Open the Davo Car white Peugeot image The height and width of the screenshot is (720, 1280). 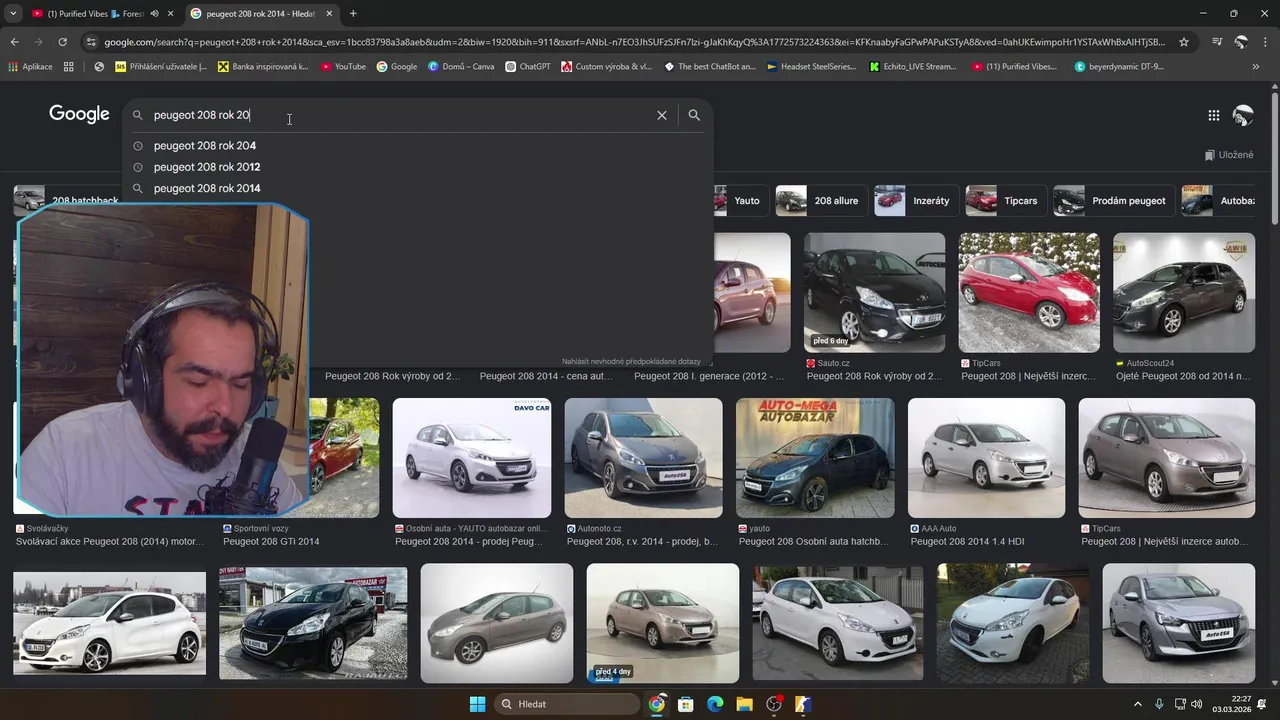(472, 458)
